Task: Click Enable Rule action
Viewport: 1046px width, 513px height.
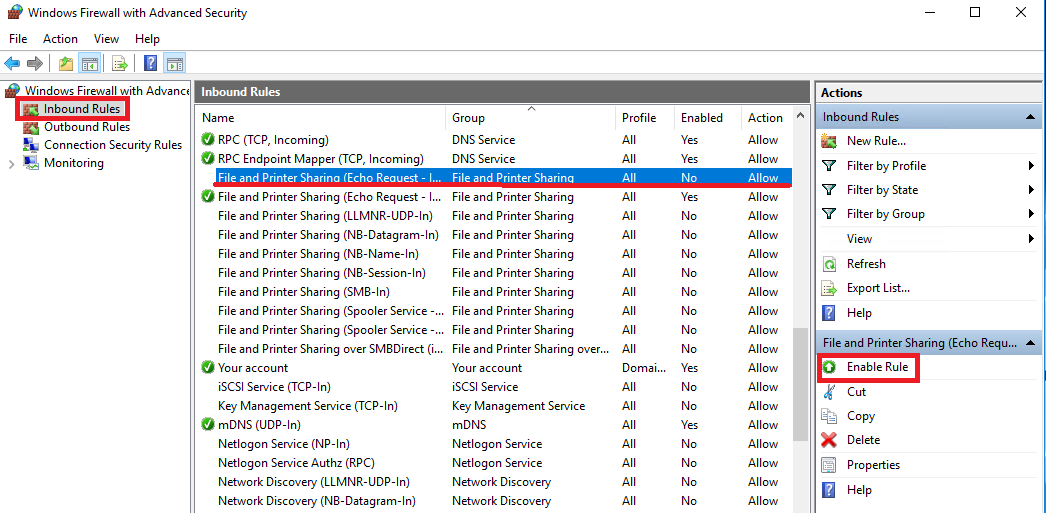Action: [x=877, y=367]
